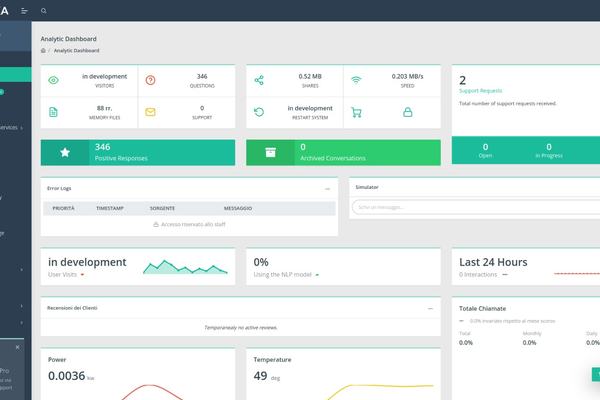The width and height of the screenshot is (600, 400).
Task: Click the share icon for Shares
Action: click(259, 80)
